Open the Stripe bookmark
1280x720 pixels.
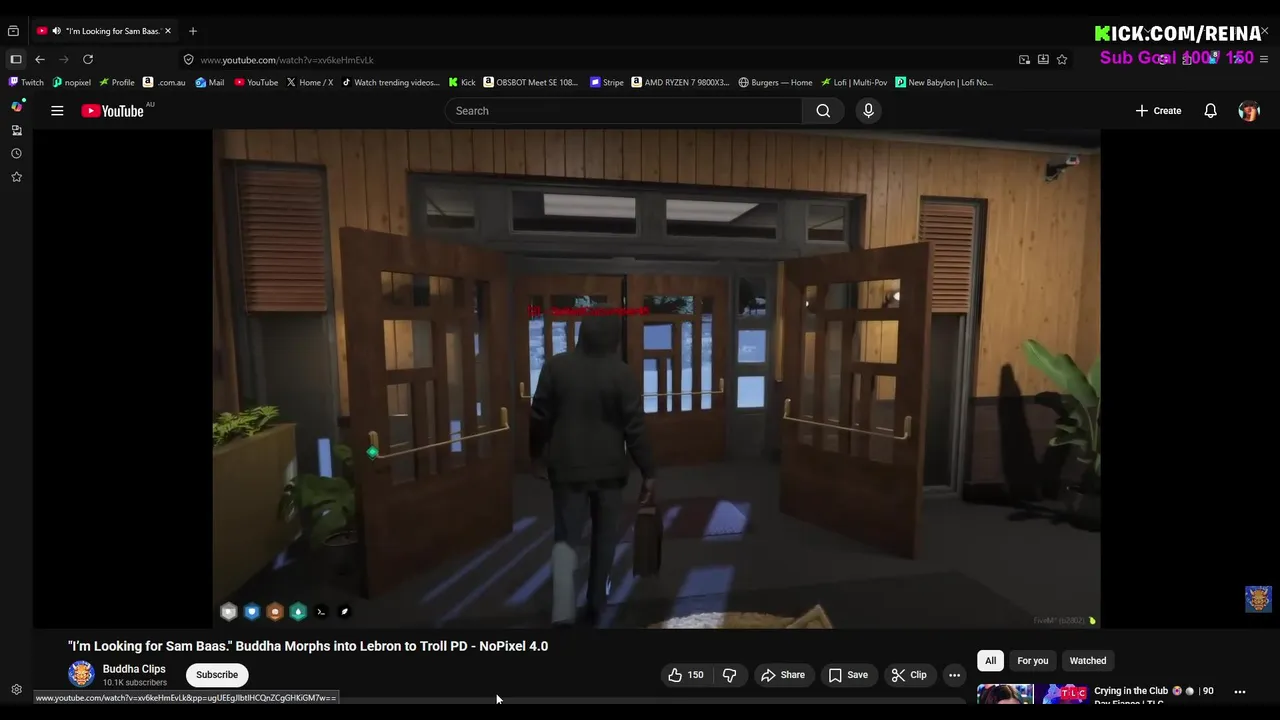pos(607,83)
